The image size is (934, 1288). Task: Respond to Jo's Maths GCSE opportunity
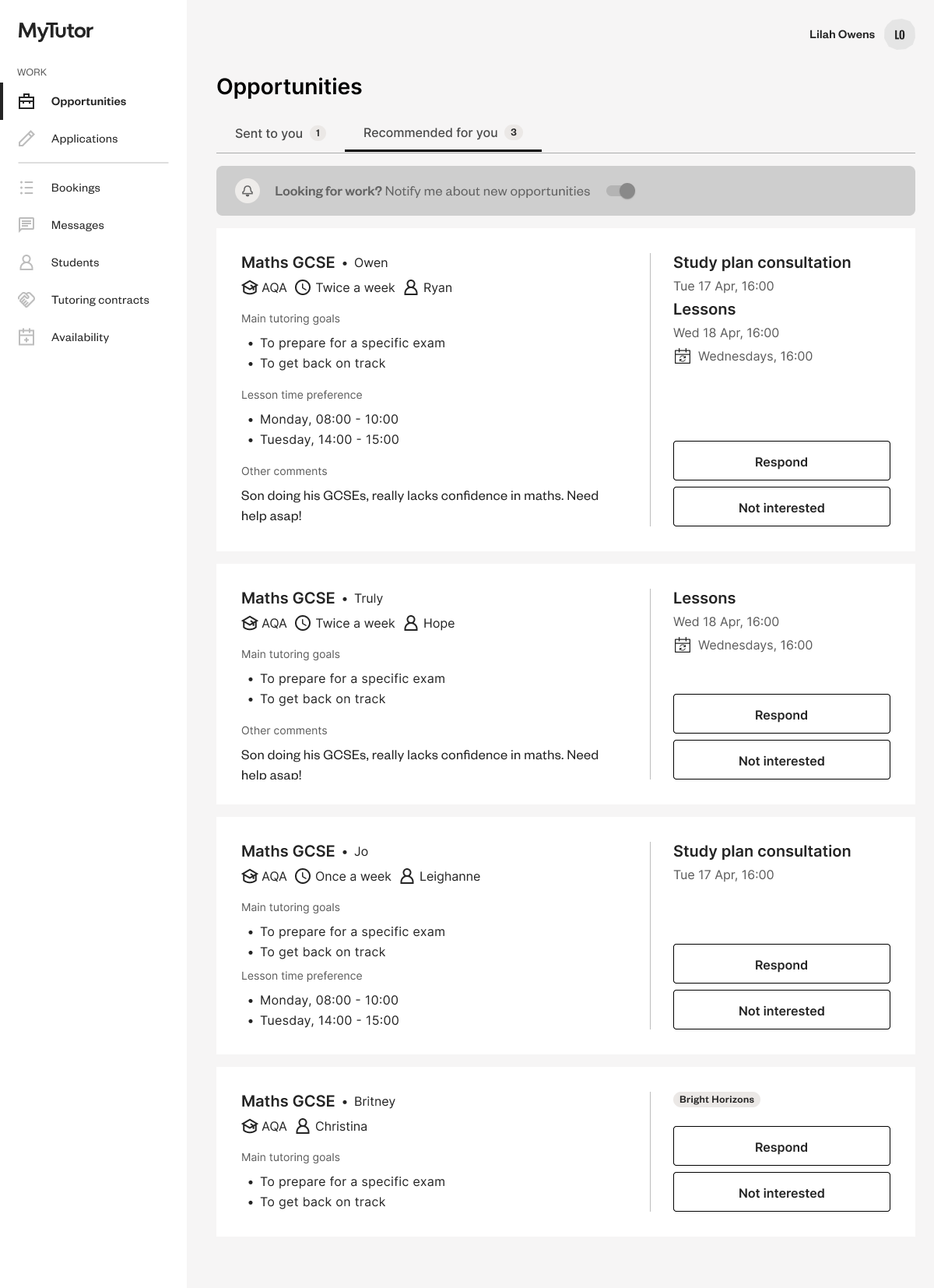(781, 964)
